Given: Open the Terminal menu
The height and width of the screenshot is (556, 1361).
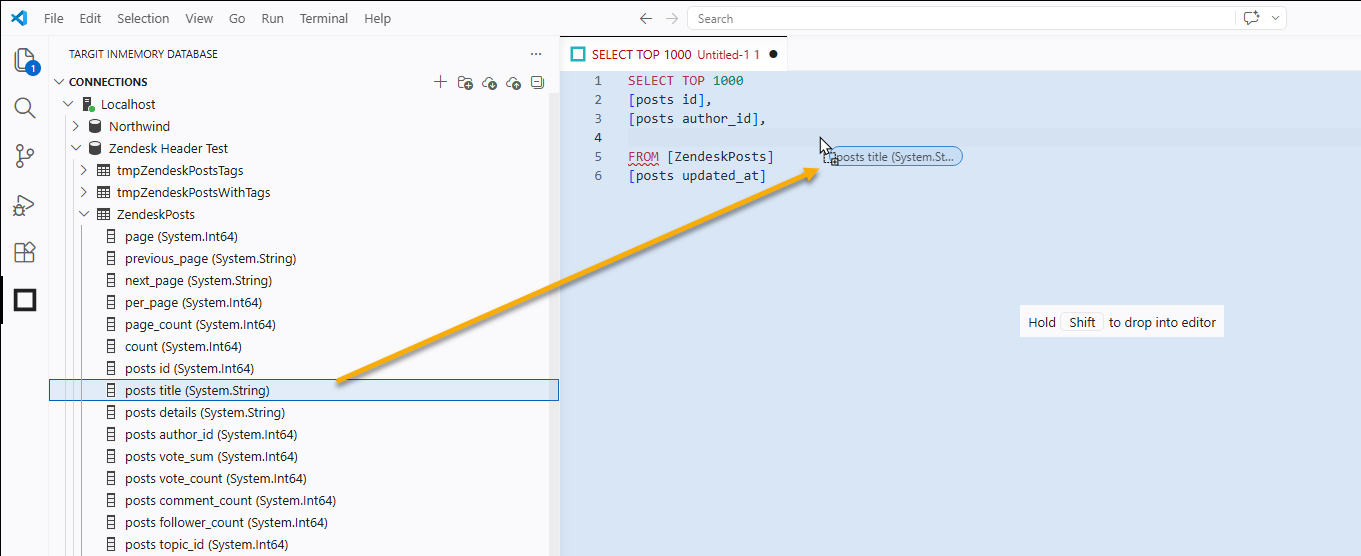Looking at the screenshot, I should pyautogui.click(x=324, y=18).
